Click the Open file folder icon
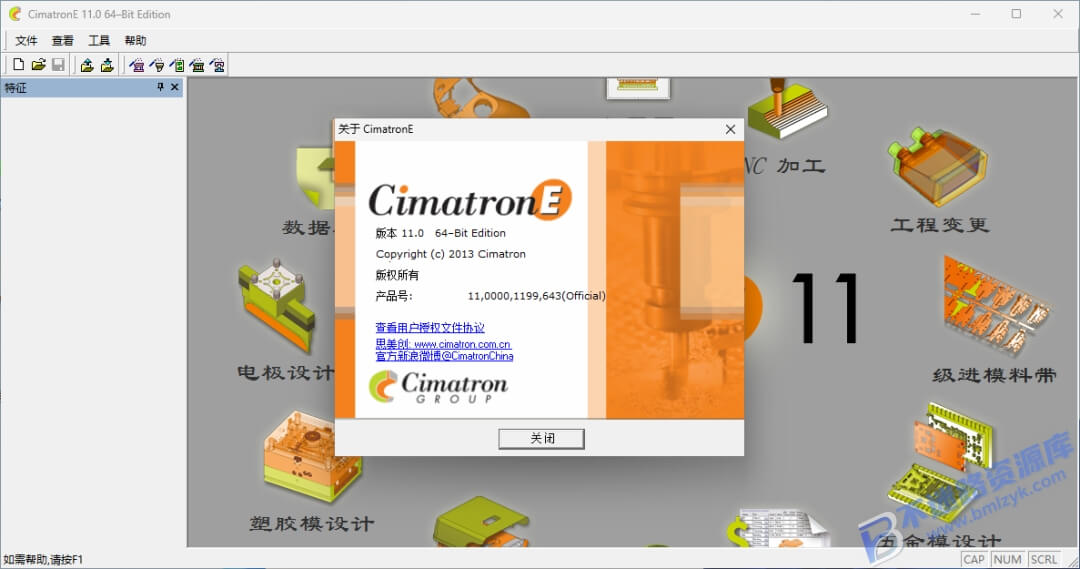This screenshot has width=1080, height=569. (39, 65)
